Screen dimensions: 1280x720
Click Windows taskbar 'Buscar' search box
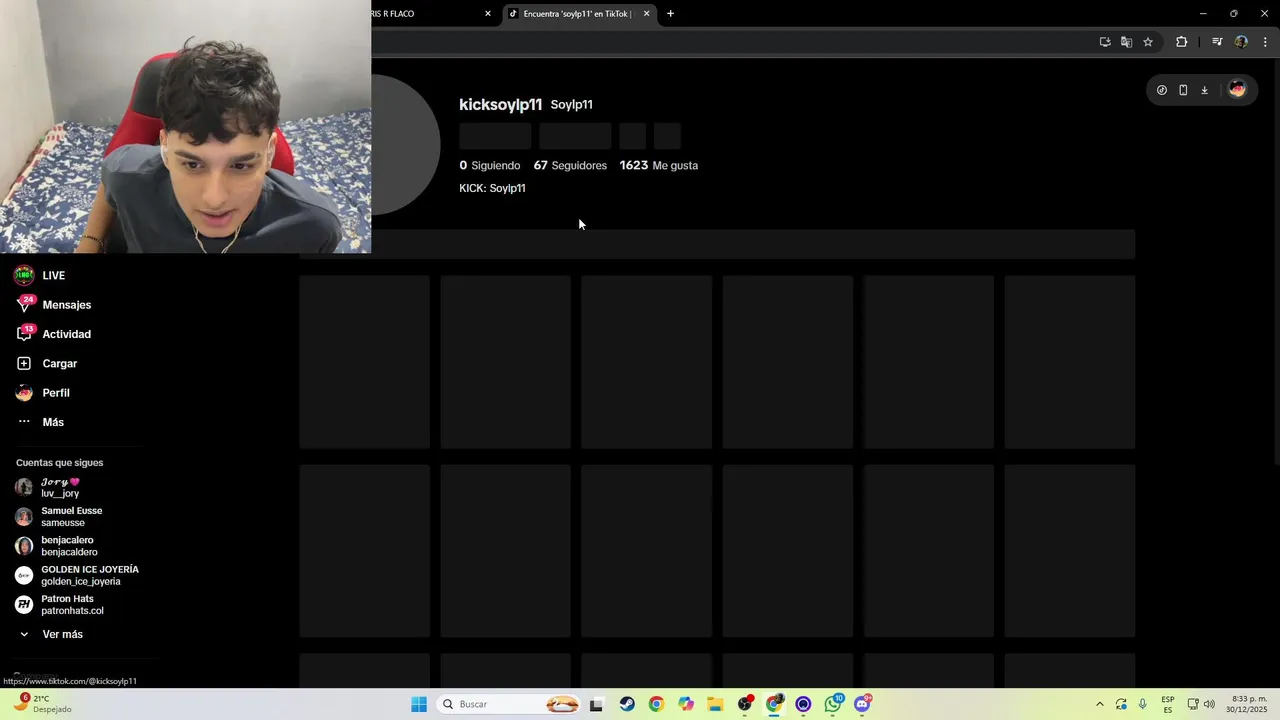510,704
